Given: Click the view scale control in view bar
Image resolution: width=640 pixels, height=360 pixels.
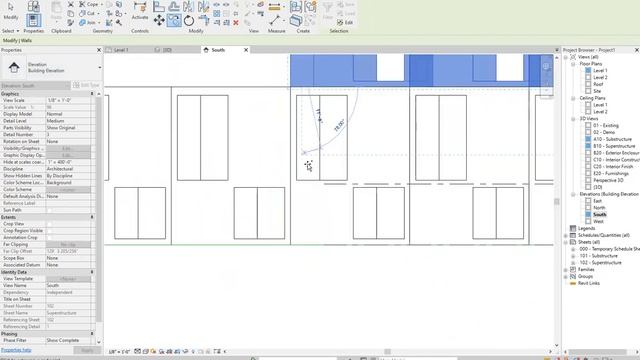Looking at the screenshot, I should [119, 351].
